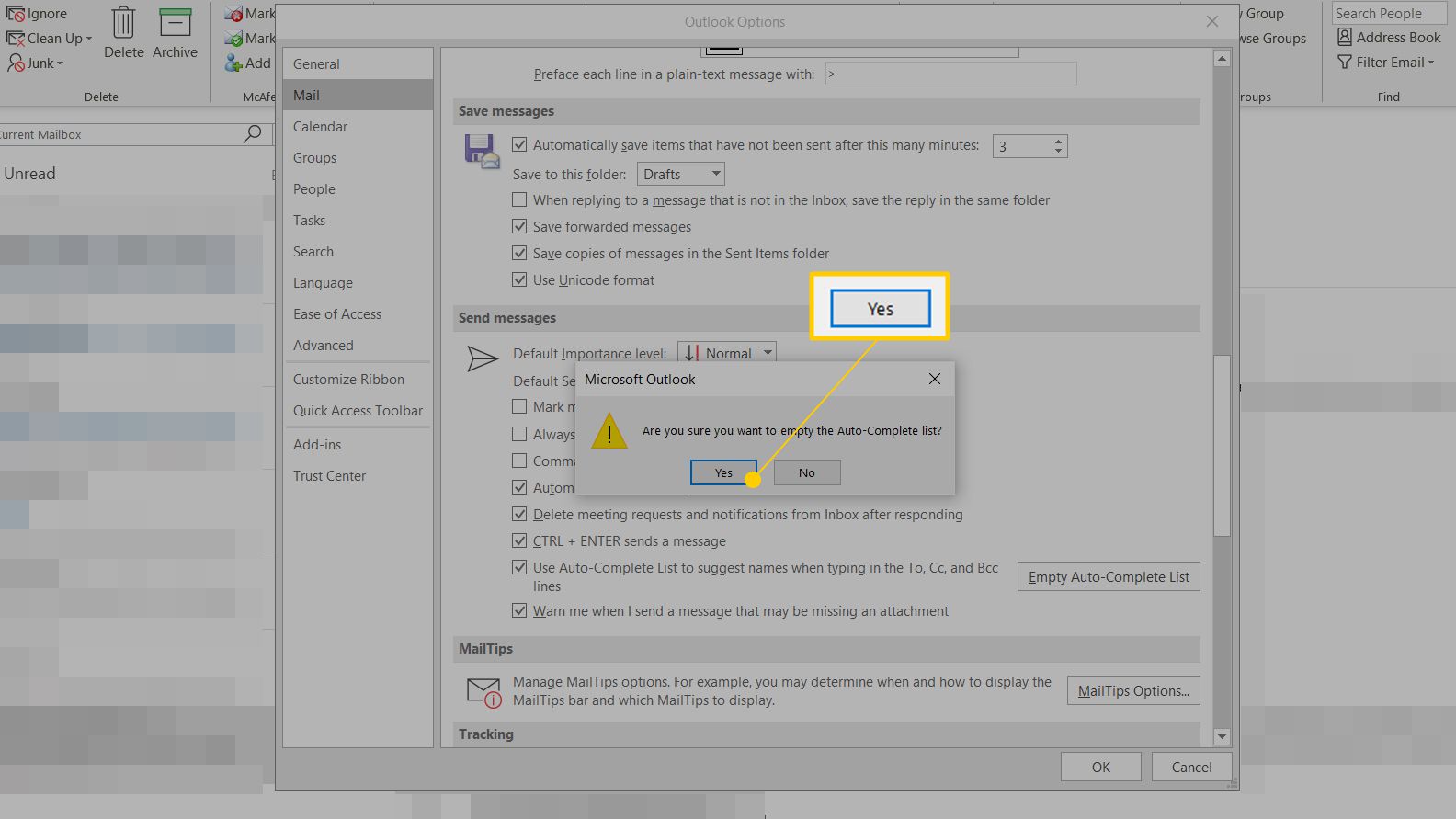
Task: Open Address Book from ribbon
Action: pos(1389,37)
